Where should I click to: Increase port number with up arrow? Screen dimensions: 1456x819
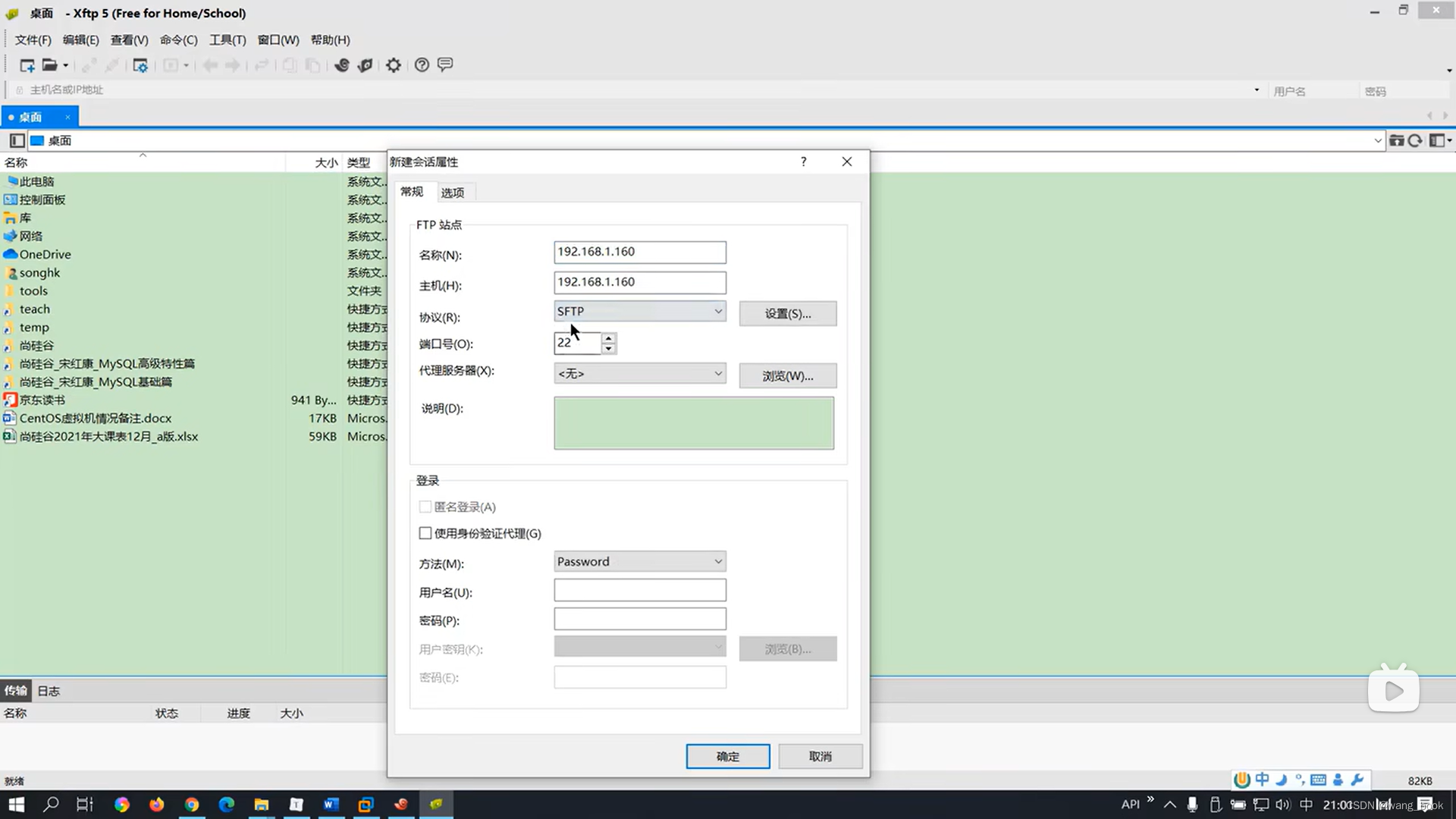[x=608, y=337]
